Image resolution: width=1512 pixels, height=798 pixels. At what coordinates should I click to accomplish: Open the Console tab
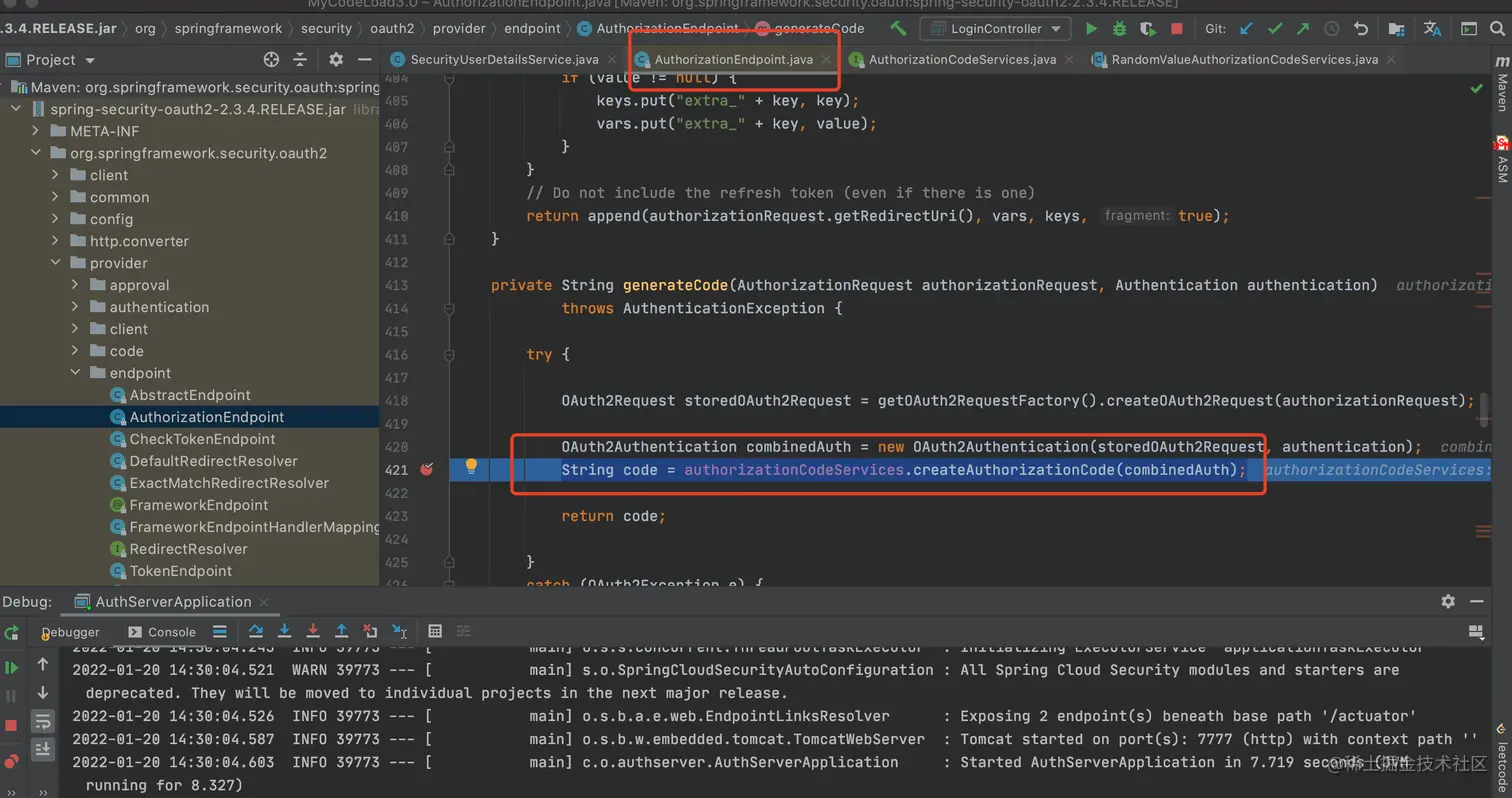pyautogui.click(x=162, y=632)
